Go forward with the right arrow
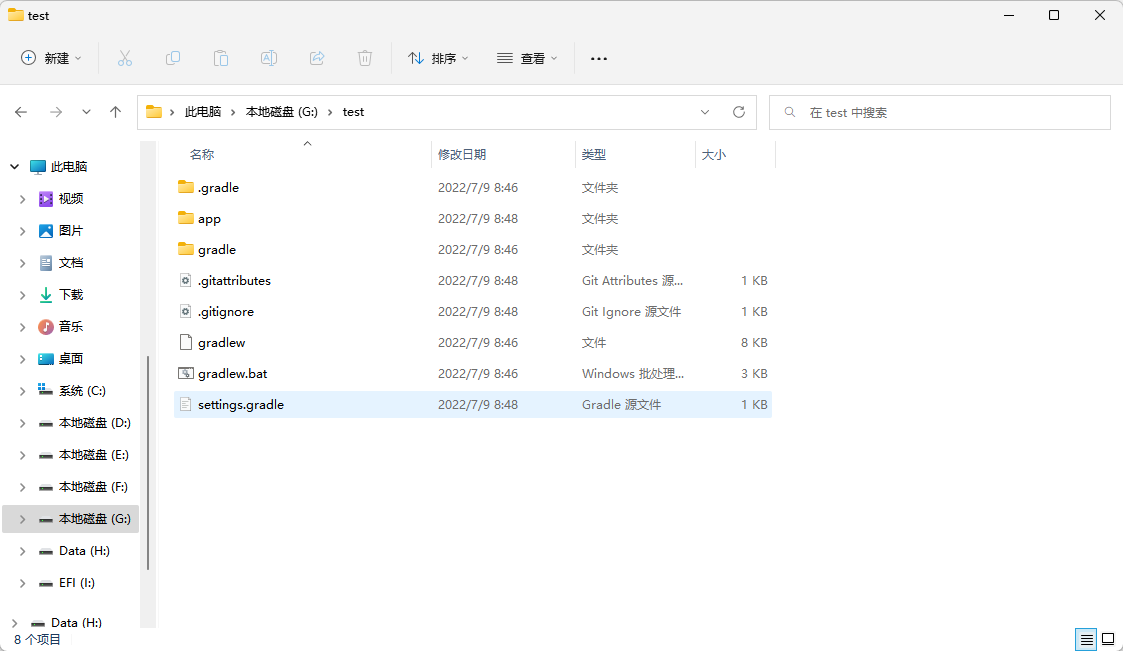 [56, 112]
